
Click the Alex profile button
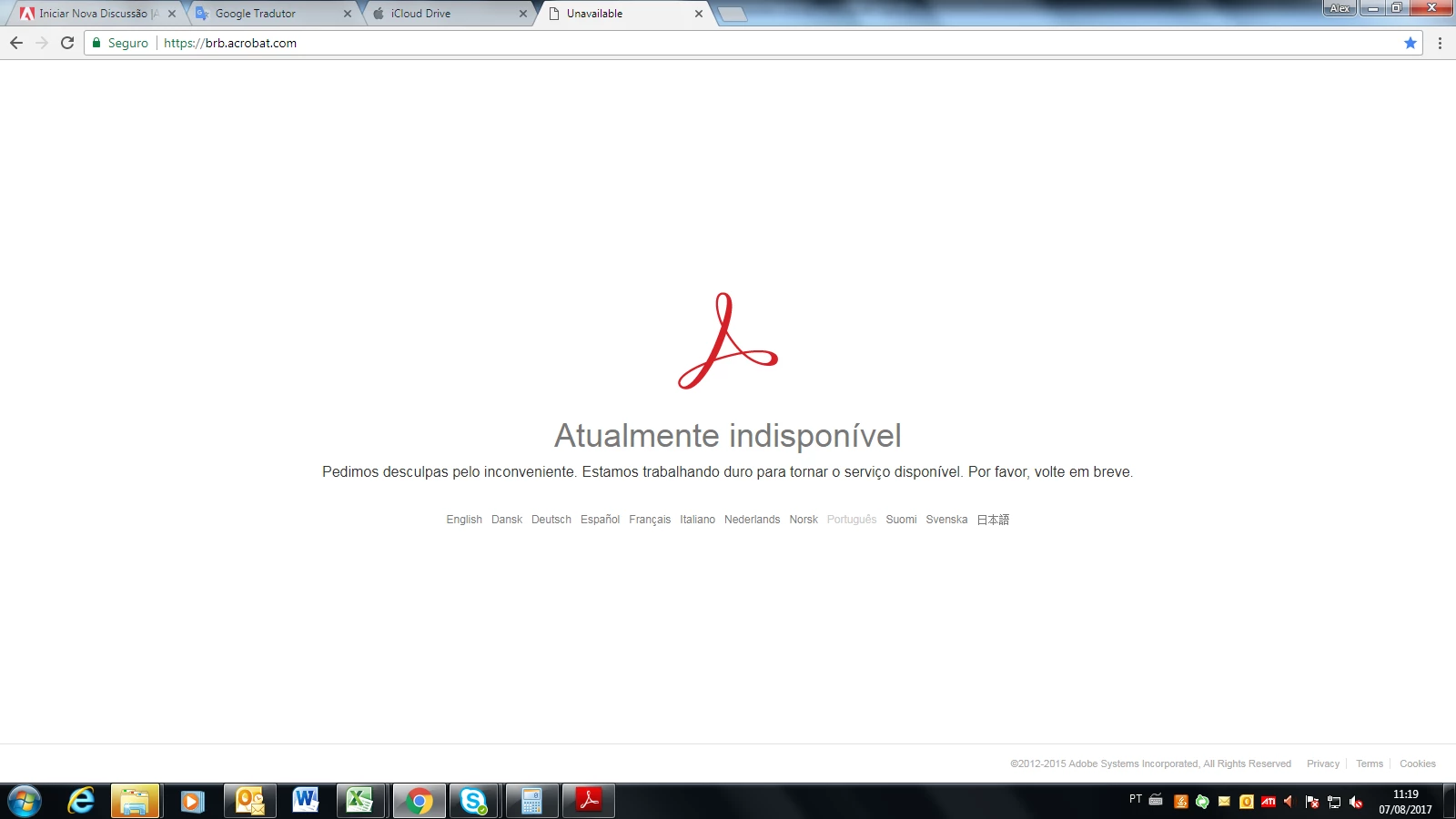pyautogui.click(x=1340, y=8)
